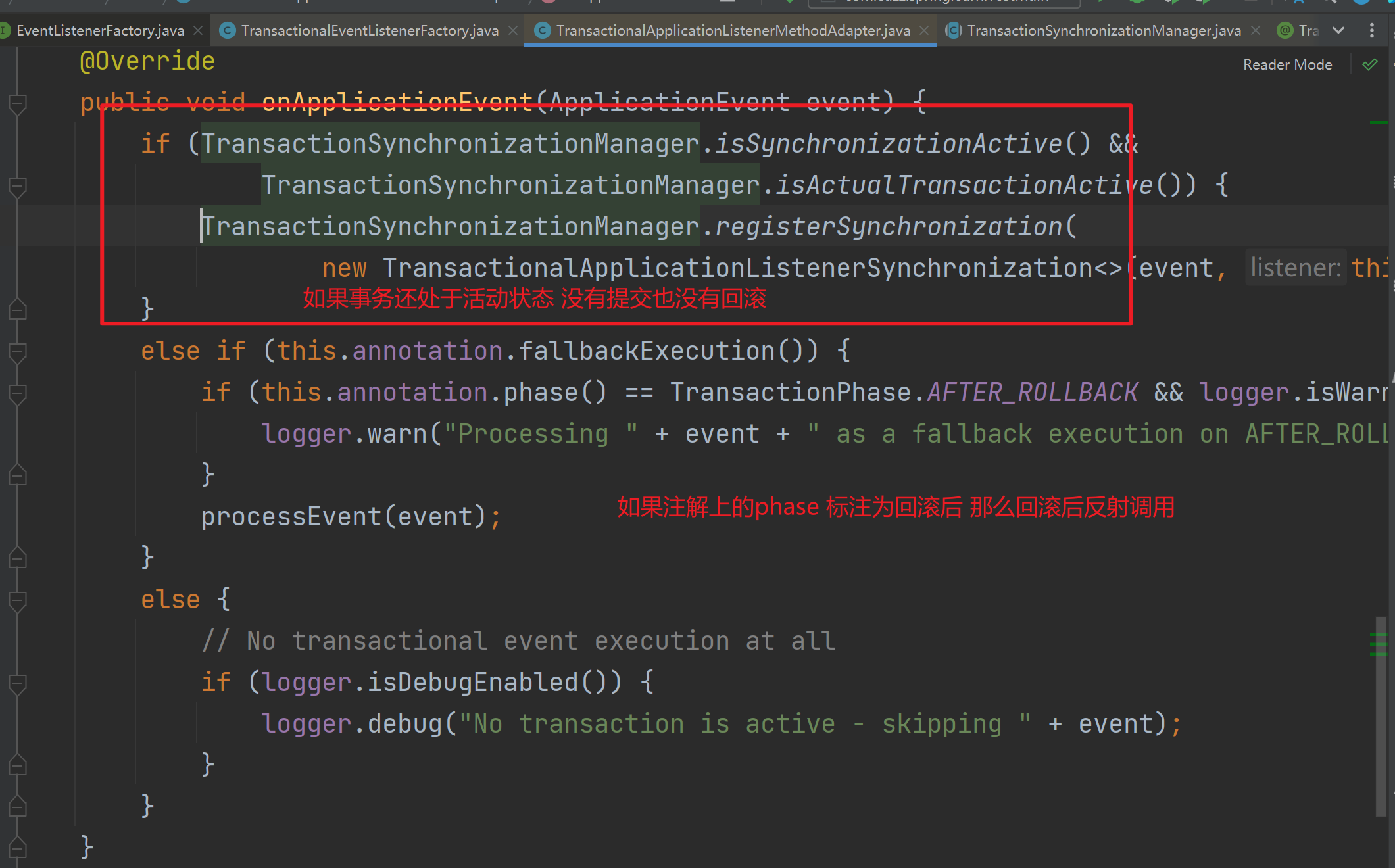Click fold end marker after processEvent
The width and height of the screenshot is (1395, 868).
click(18, 558)
